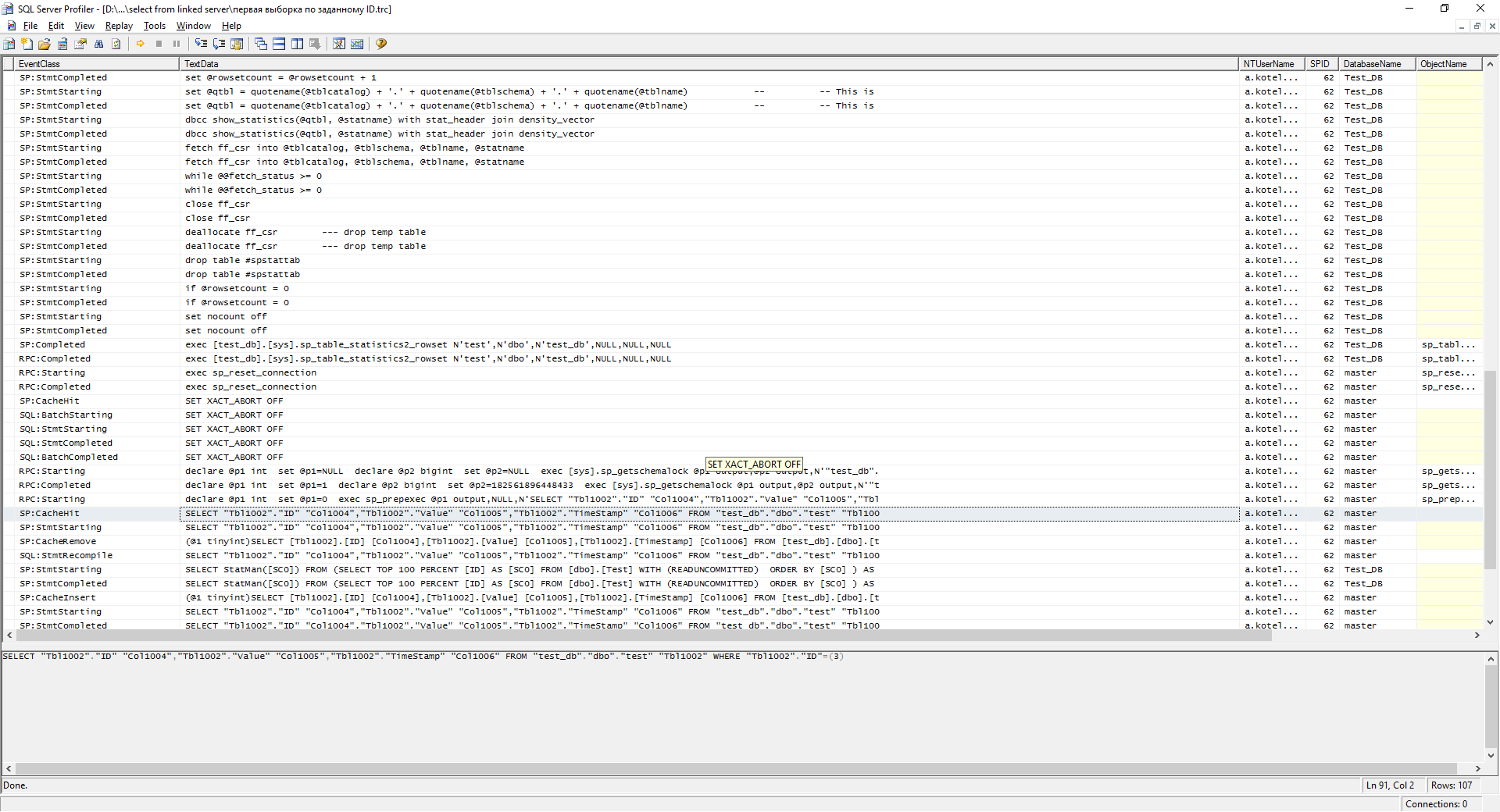Click the Pause trace icon

(177, 44)
